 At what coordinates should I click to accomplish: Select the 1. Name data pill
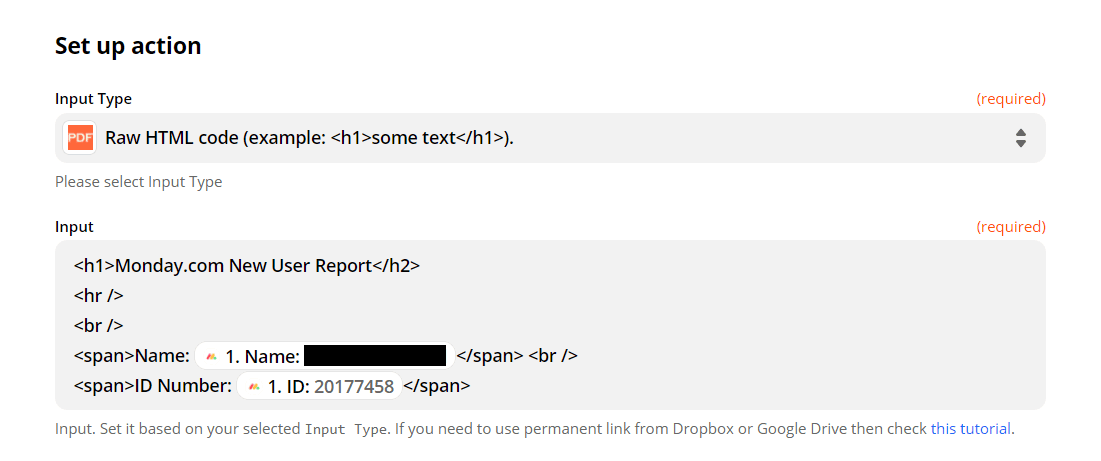pyautogui.click(x=324, y=356)
